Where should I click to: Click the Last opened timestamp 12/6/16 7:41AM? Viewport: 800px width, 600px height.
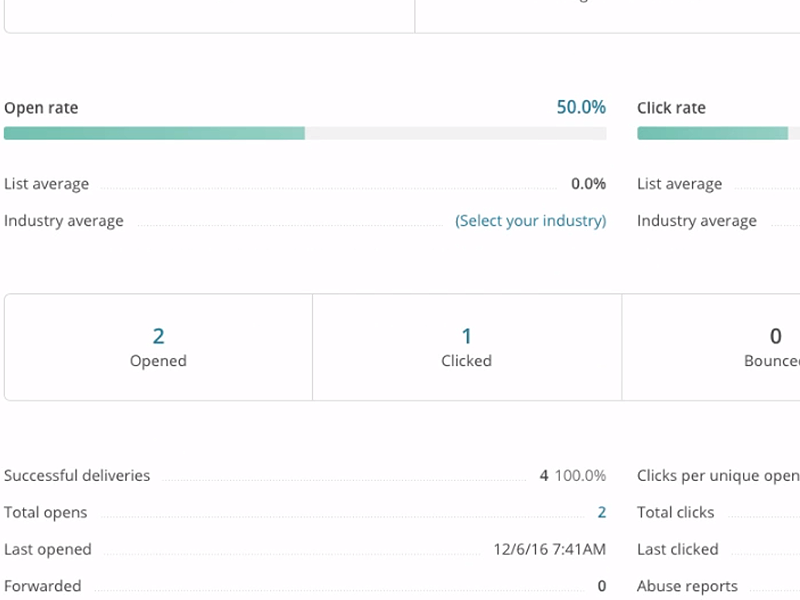coord(550,550)
